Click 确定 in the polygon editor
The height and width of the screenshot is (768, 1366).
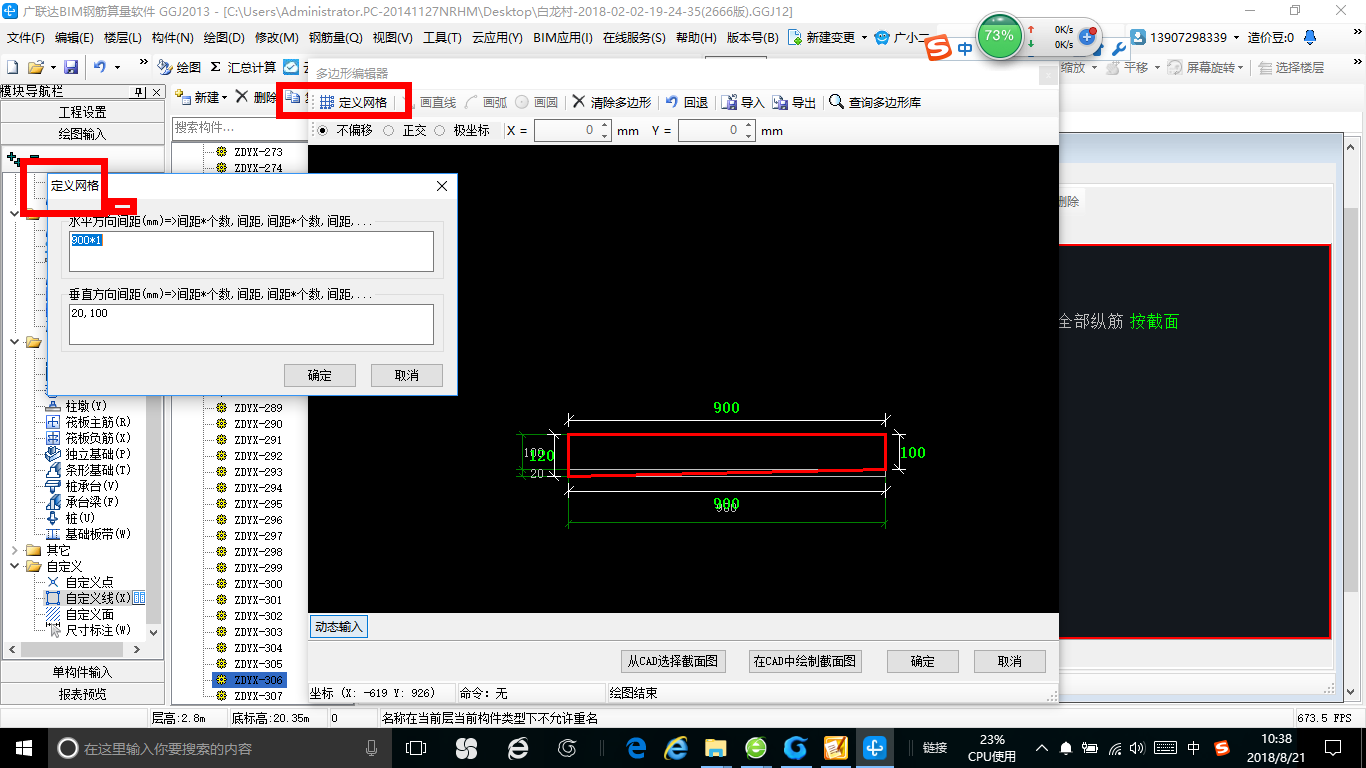[x=923, y=661]
